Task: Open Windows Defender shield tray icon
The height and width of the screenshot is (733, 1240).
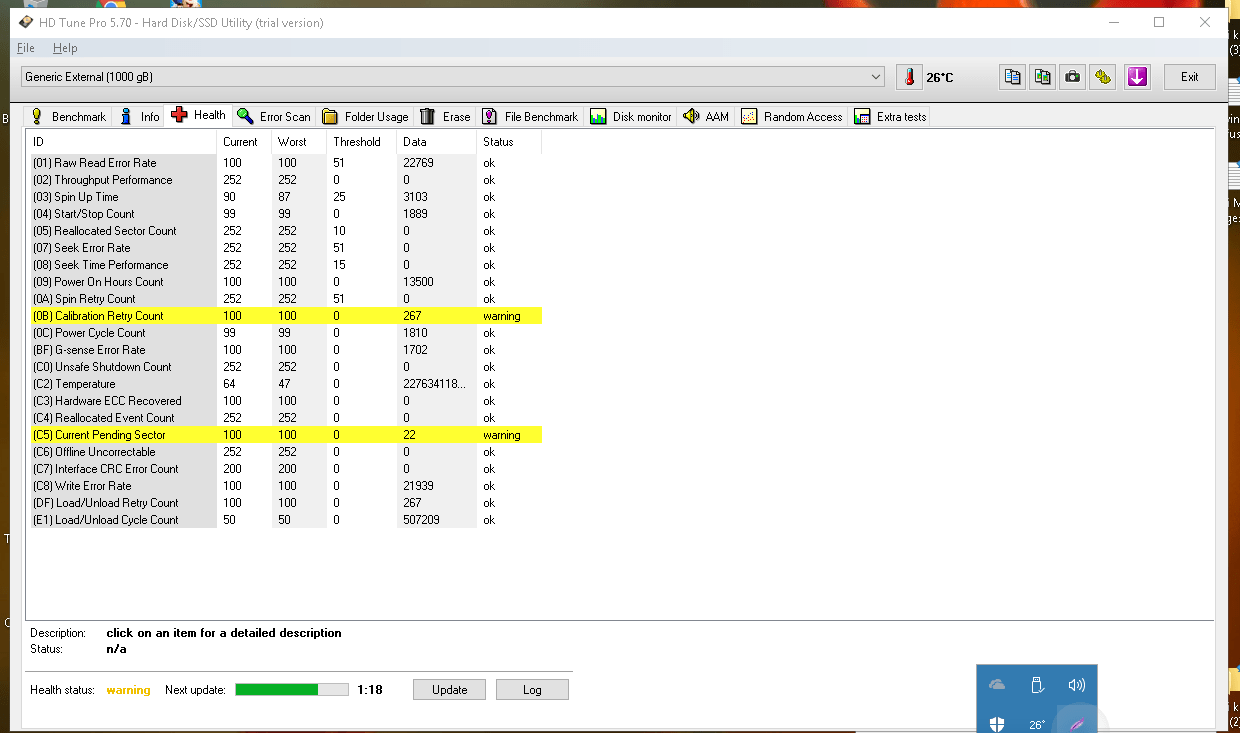Action: pos(997,724)
